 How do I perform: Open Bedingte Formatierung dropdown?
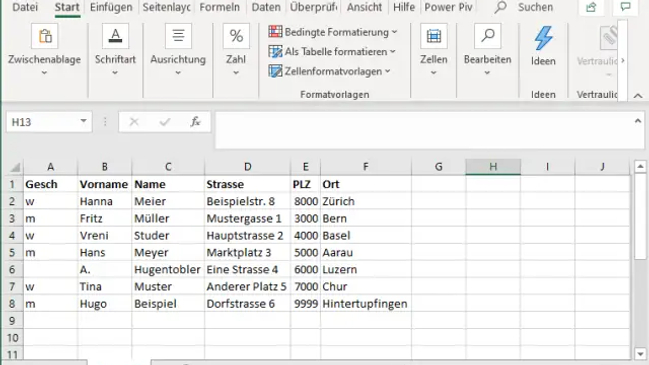pyautogui.click(x=333, y=32)
